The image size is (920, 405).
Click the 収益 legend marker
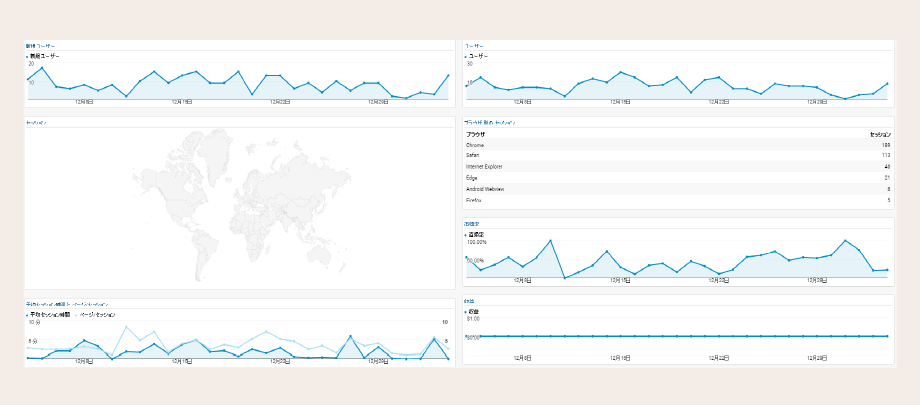466,311
